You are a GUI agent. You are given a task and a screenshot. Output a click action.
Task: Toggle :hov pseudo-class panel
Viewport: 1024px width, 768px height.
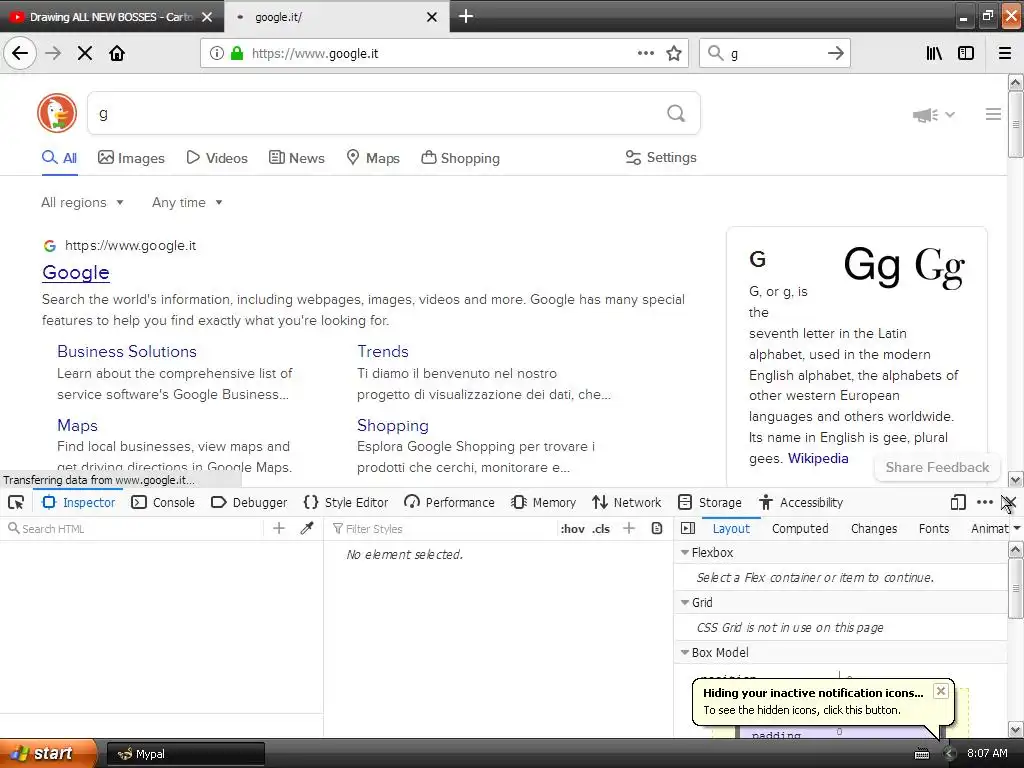point(573,529)
